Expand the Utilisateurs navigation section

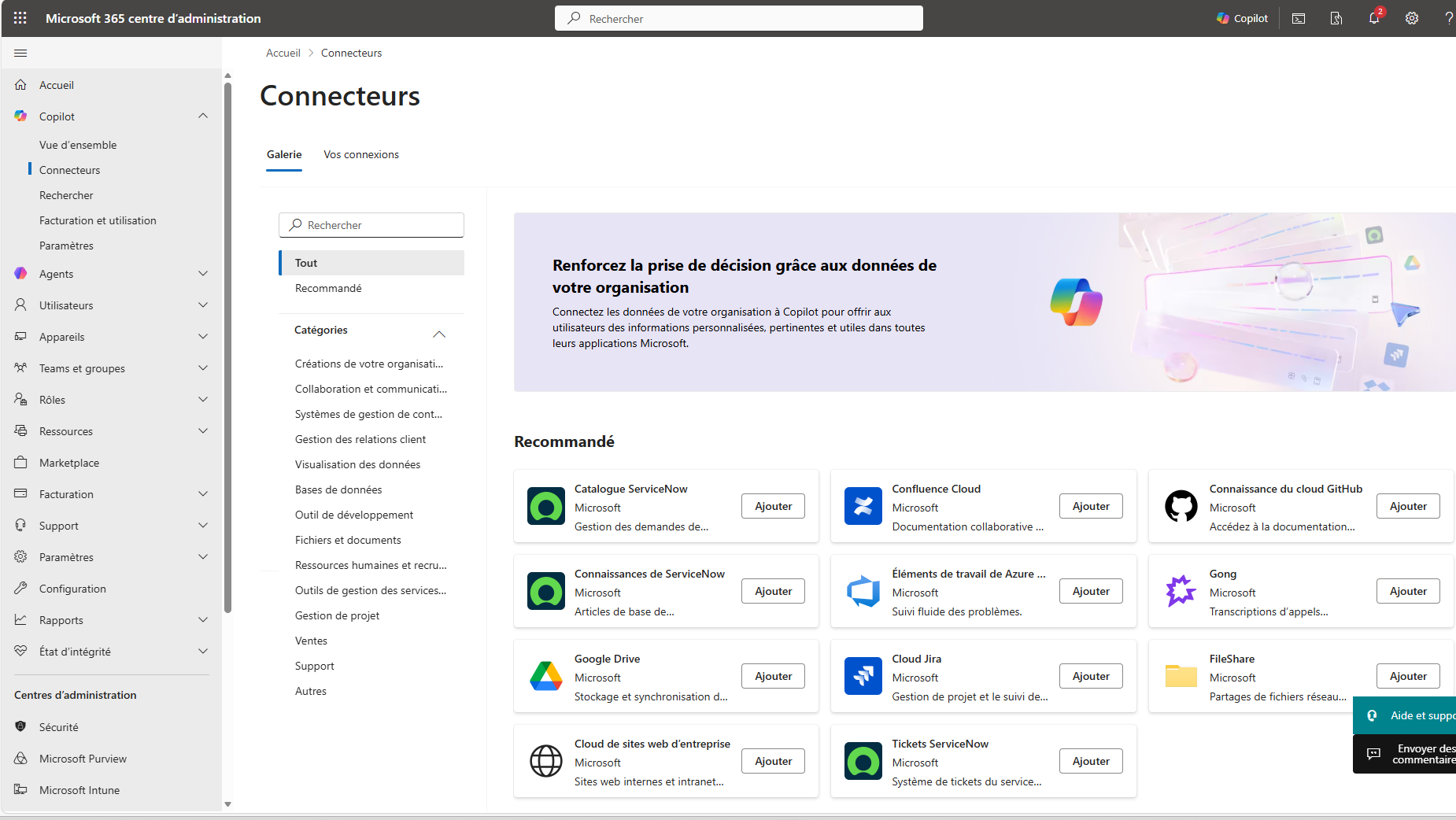pos(203,305)
